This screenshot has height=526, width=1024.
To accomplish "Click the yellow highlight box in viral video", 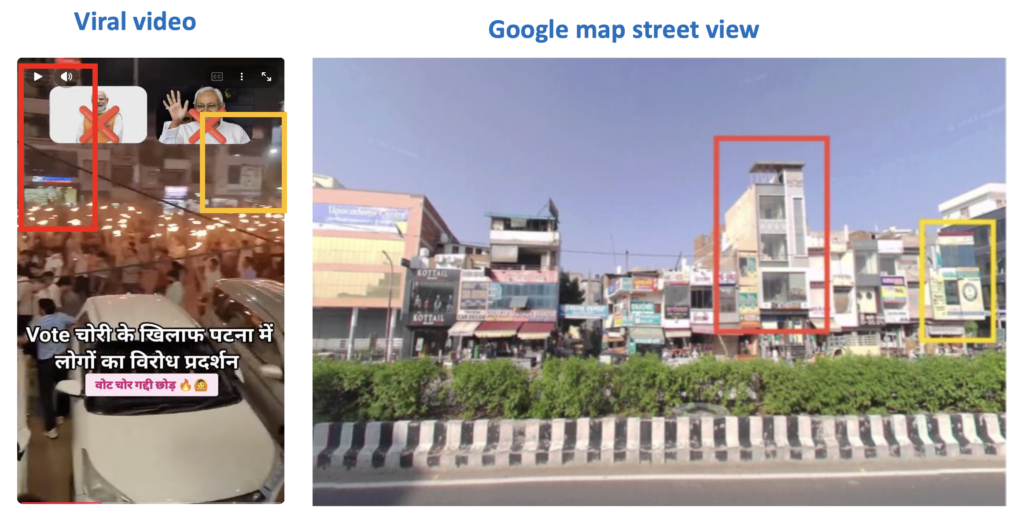I will (x=243, y=162).
